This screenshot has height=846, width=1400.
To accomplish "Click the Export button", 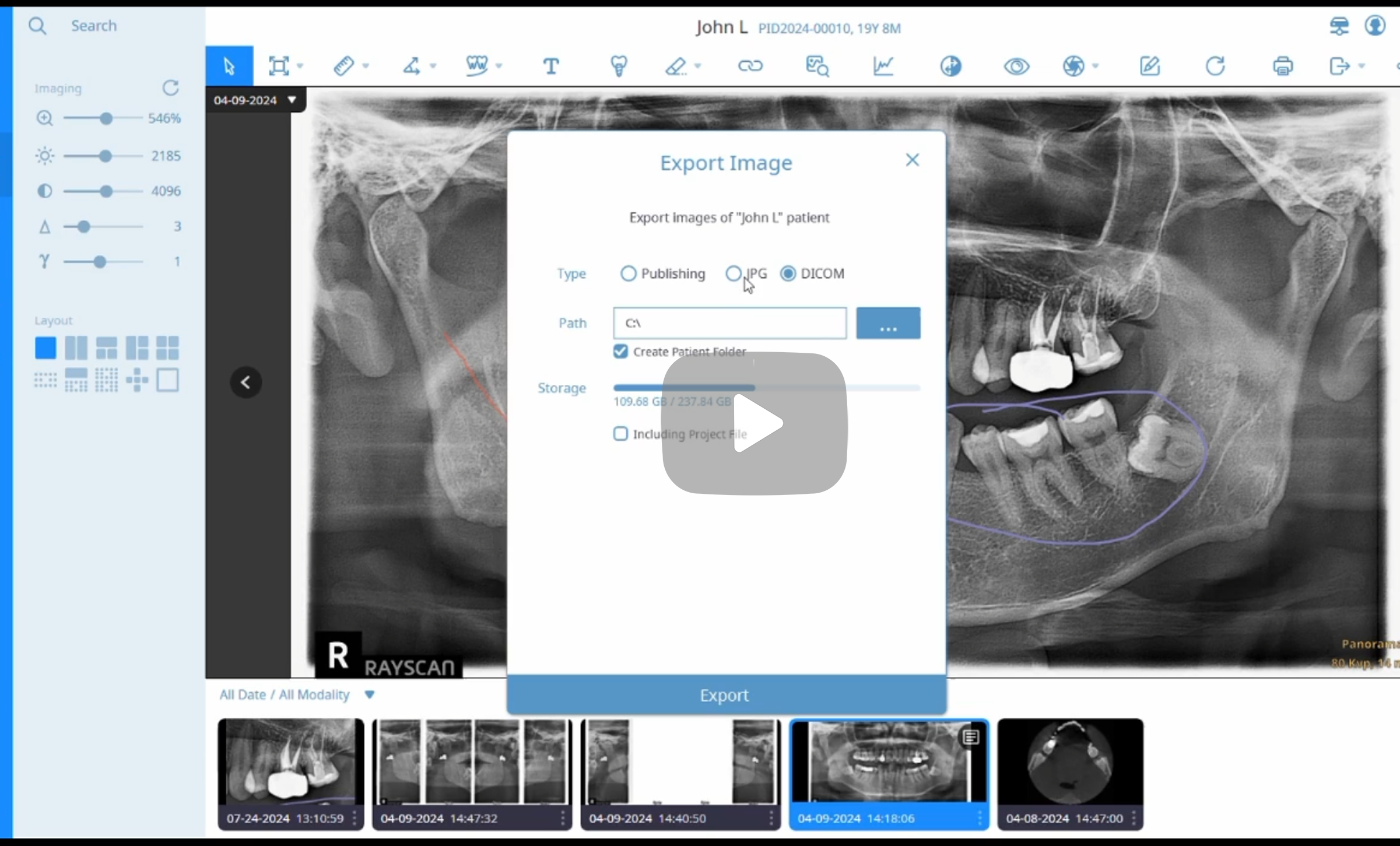I will tap(725, 695).
